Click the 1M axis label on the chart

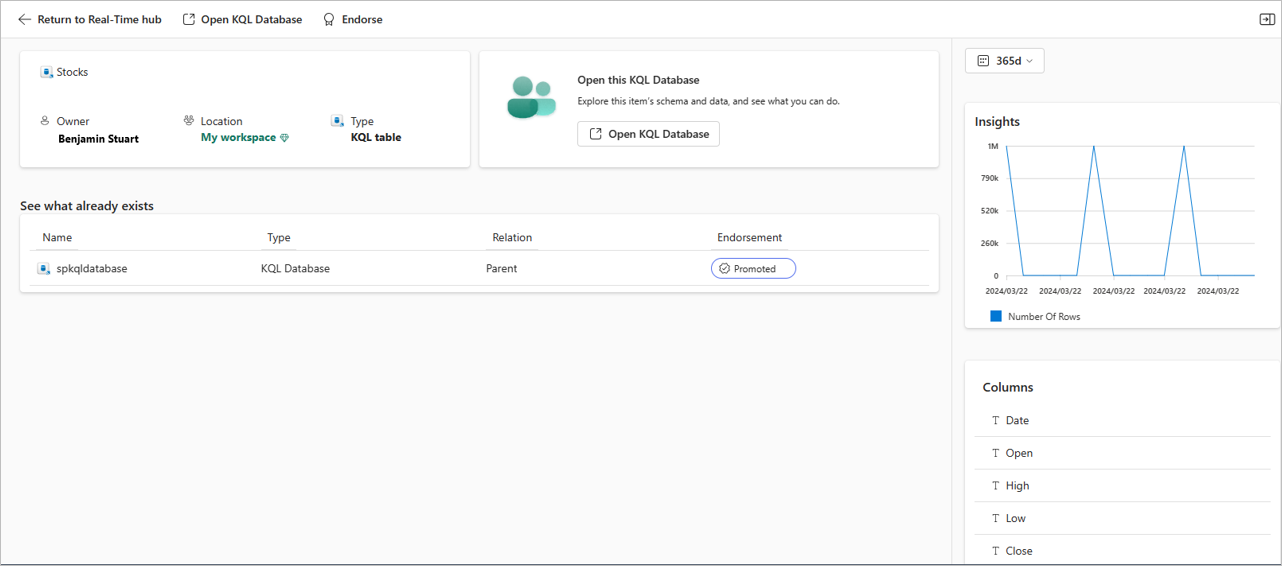click(993, 147)
